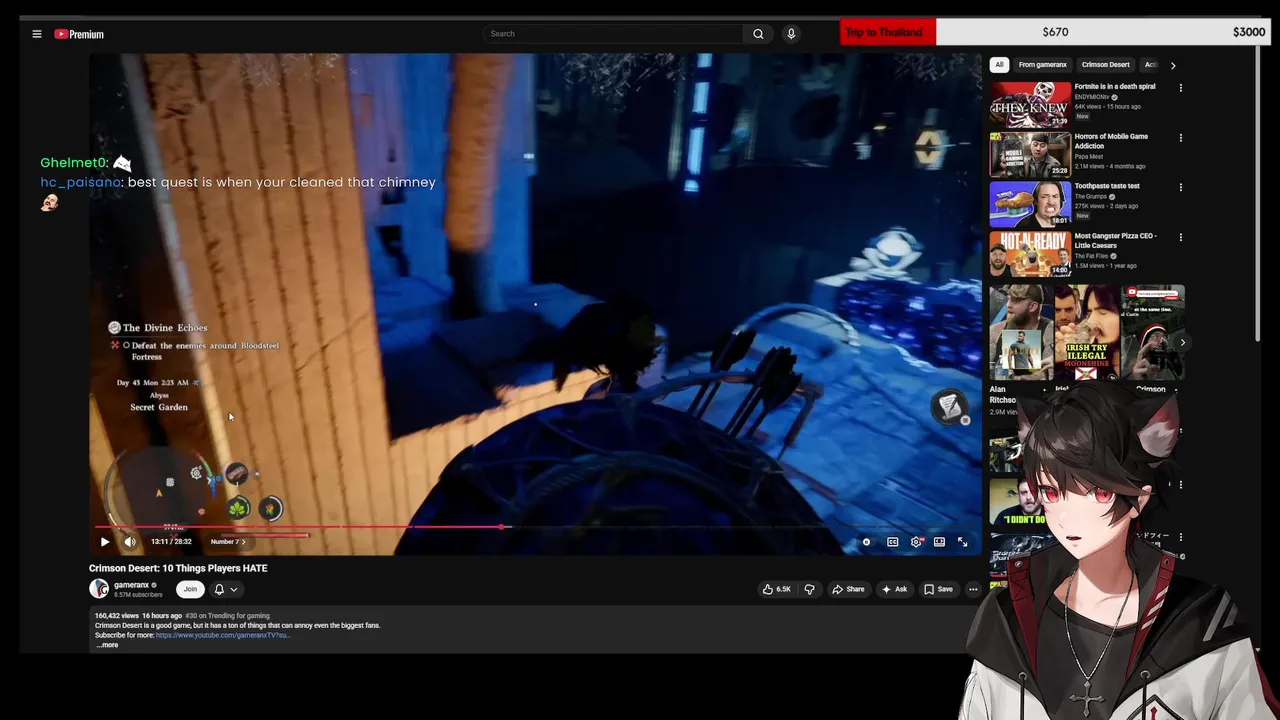1280x720 pixels.
Task: Click the red scrubber playhead dot
Action: 502,527
